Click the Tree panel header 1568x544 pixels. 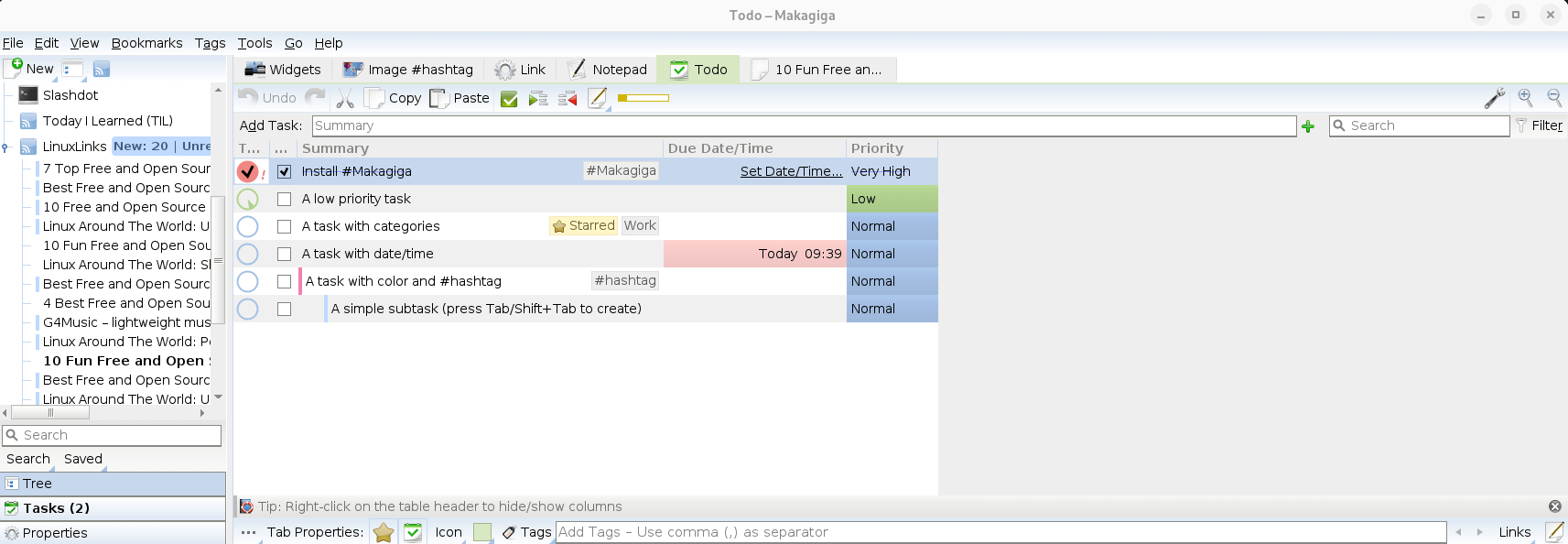click(114, 484)
